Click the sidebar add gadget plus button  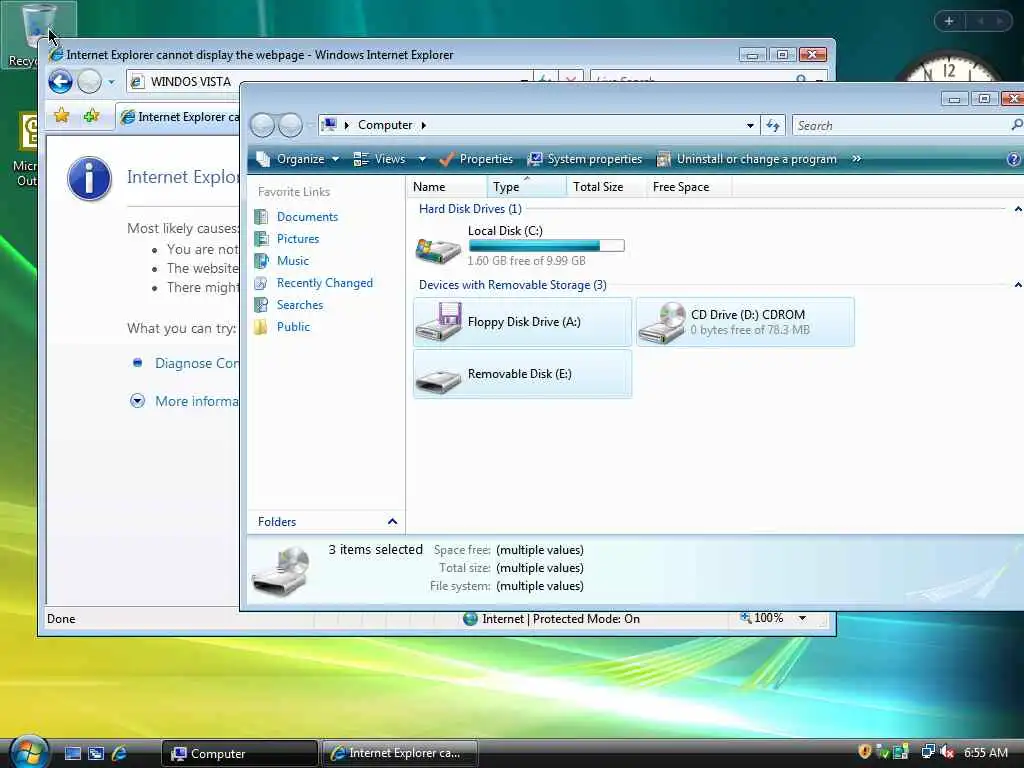pos(949,21)
